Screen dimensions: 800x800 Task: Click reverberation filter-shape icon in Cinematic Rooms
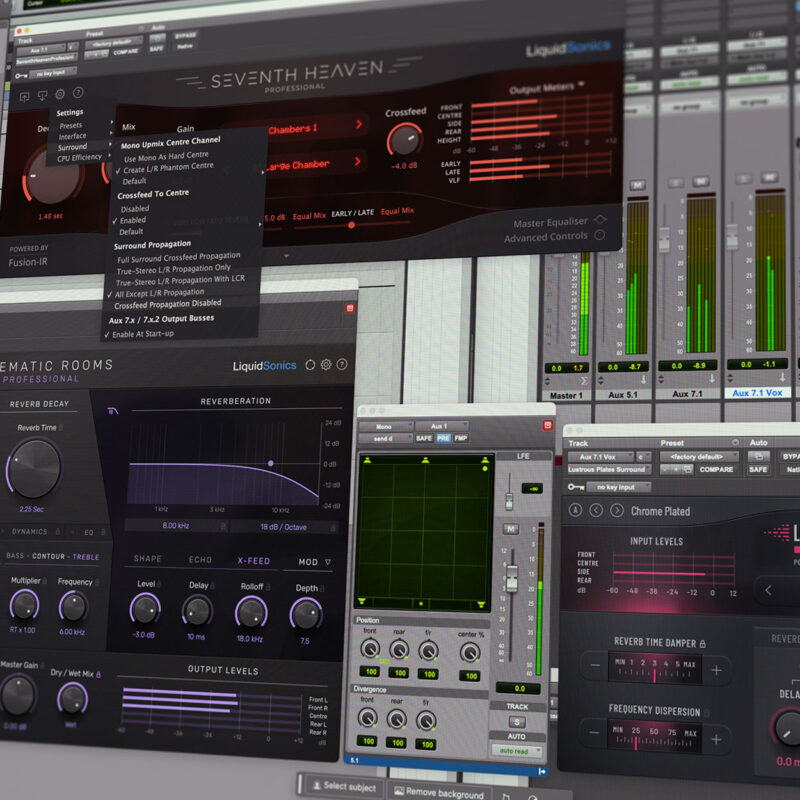tap(113, 411)
